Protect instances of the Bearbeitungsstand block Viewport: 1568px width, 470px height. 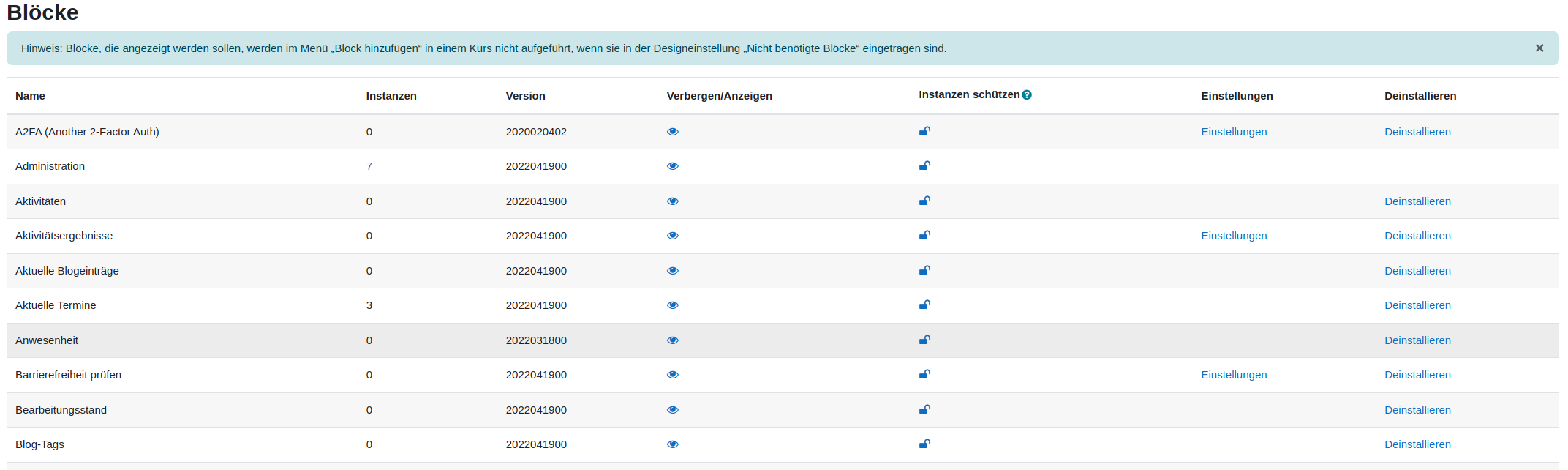tap(924, 410)
